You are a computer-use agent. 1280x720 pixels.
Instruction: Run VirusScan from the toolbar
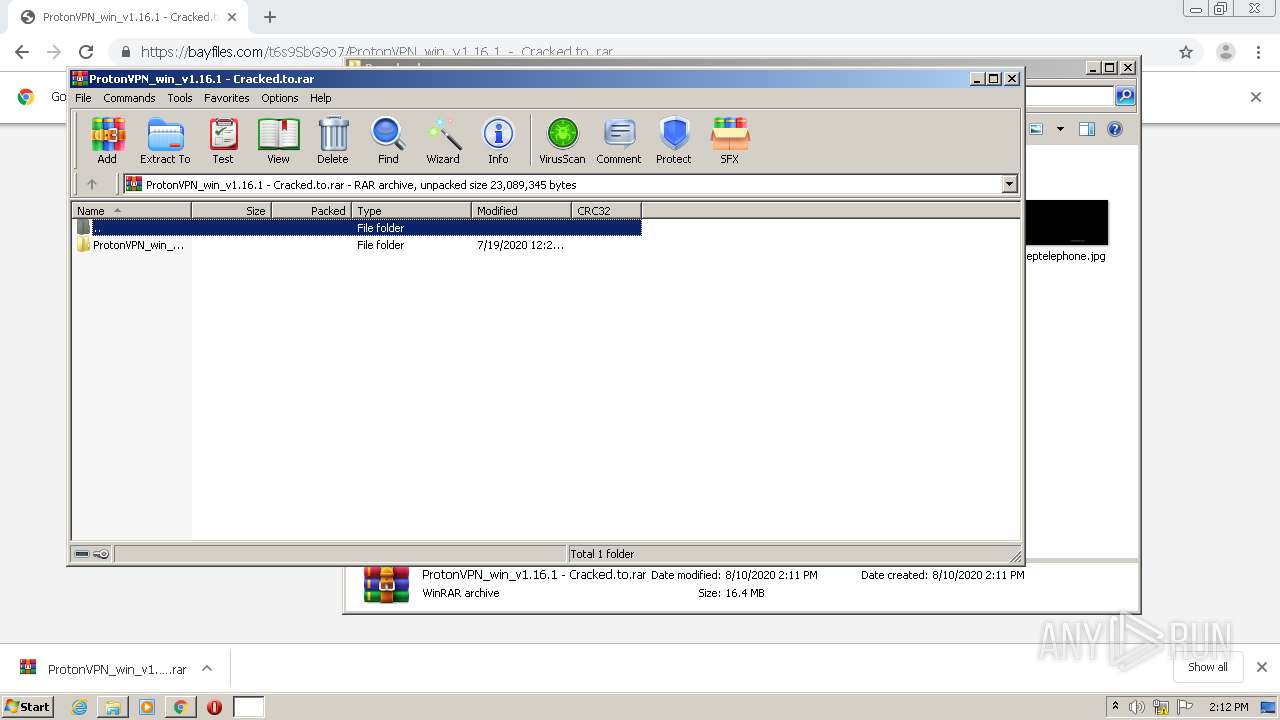pyautogui.click(x=562, y=140)
